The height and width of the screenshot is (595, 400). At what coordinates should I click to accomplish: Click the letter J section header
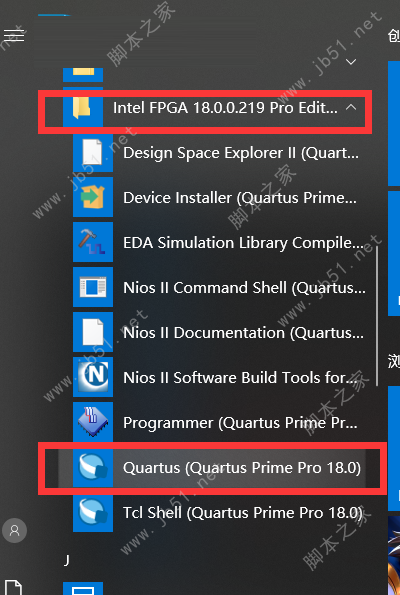pos(67,560)
